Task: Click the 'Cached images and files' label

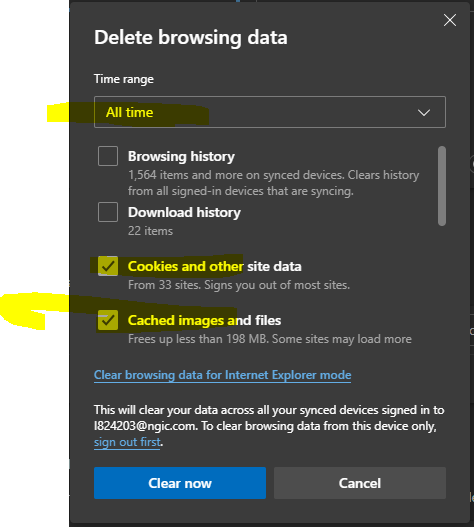Action: (204, 320)
